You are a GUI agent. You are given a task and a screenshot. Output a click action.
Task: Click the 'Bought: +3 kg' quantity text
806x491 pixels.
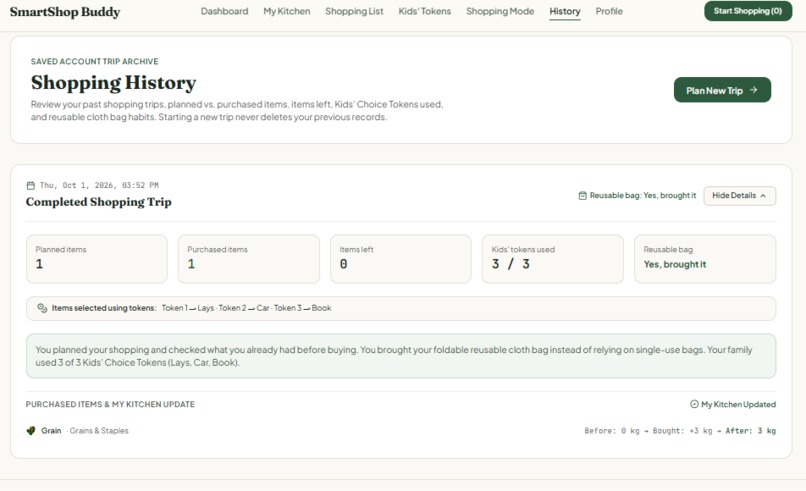point(683,430)
